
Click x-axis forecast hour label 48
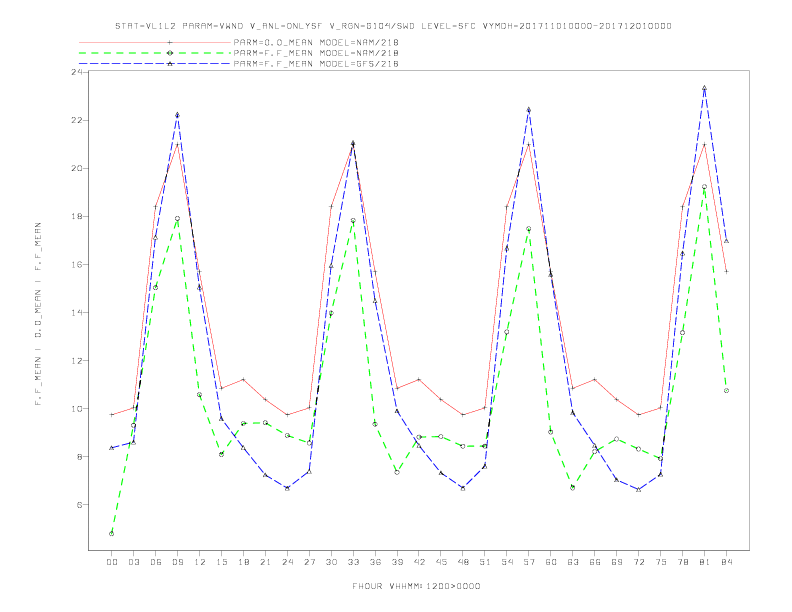463,562
